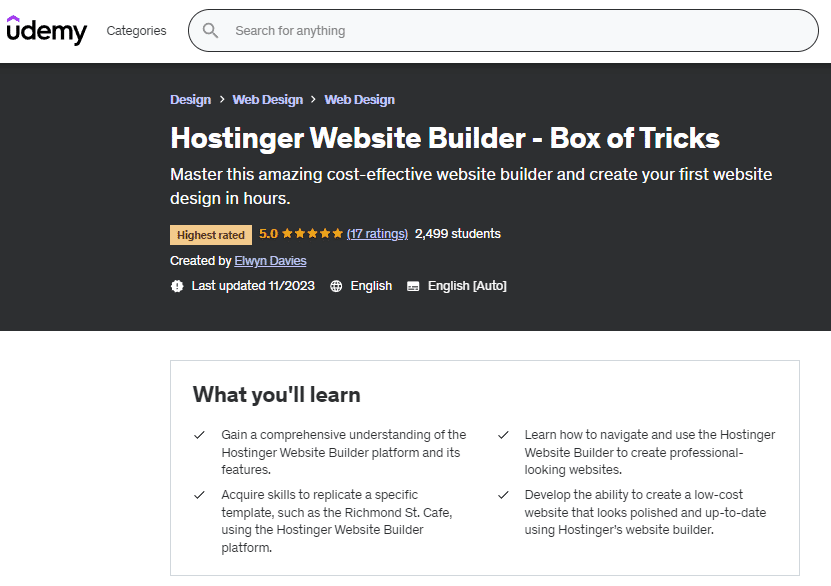Open the first Web Design breadcrumb

tap(268, 100)
